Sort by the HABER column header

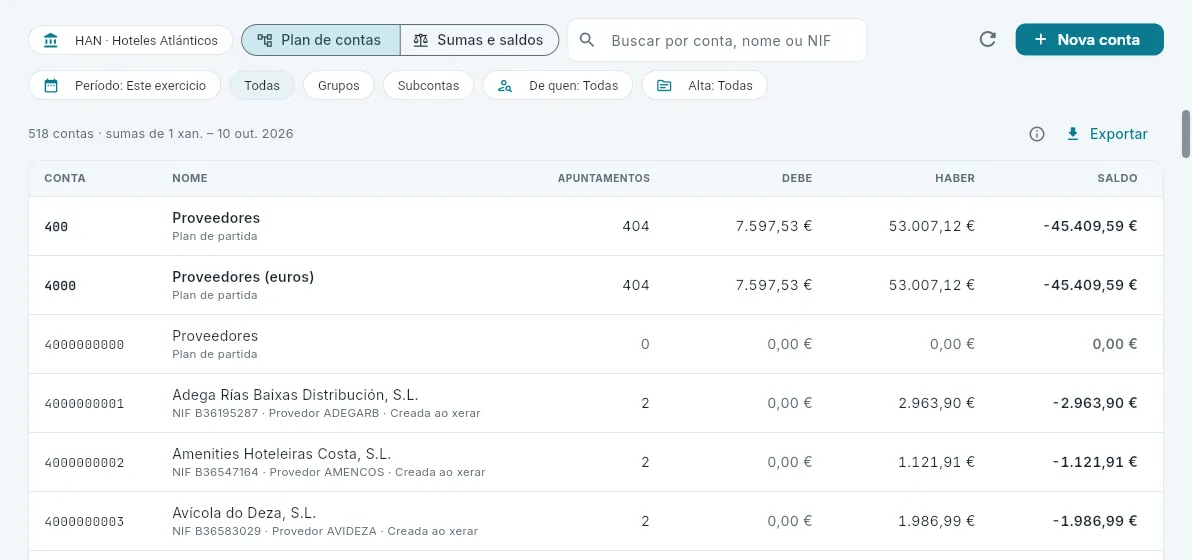coord(955,179)
